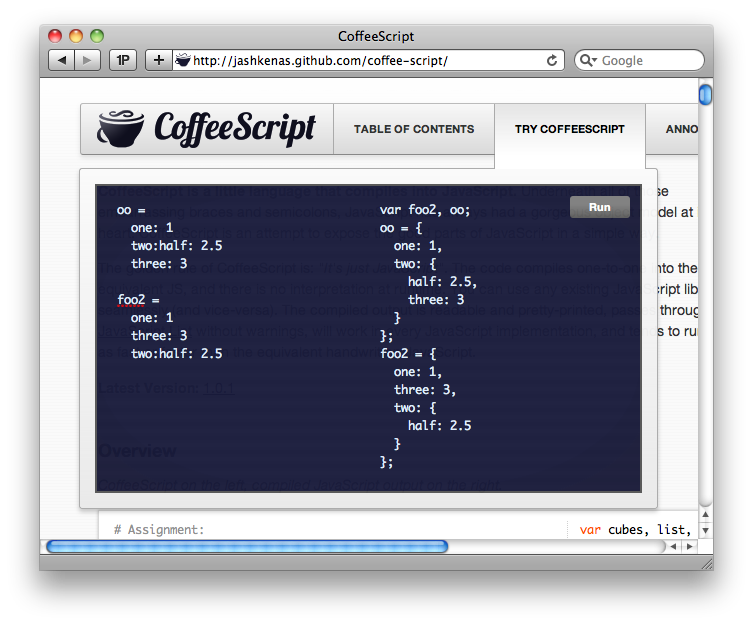Open the partially visible Annotated Source tab
753x625 pixels.
(x=682, y=129)
